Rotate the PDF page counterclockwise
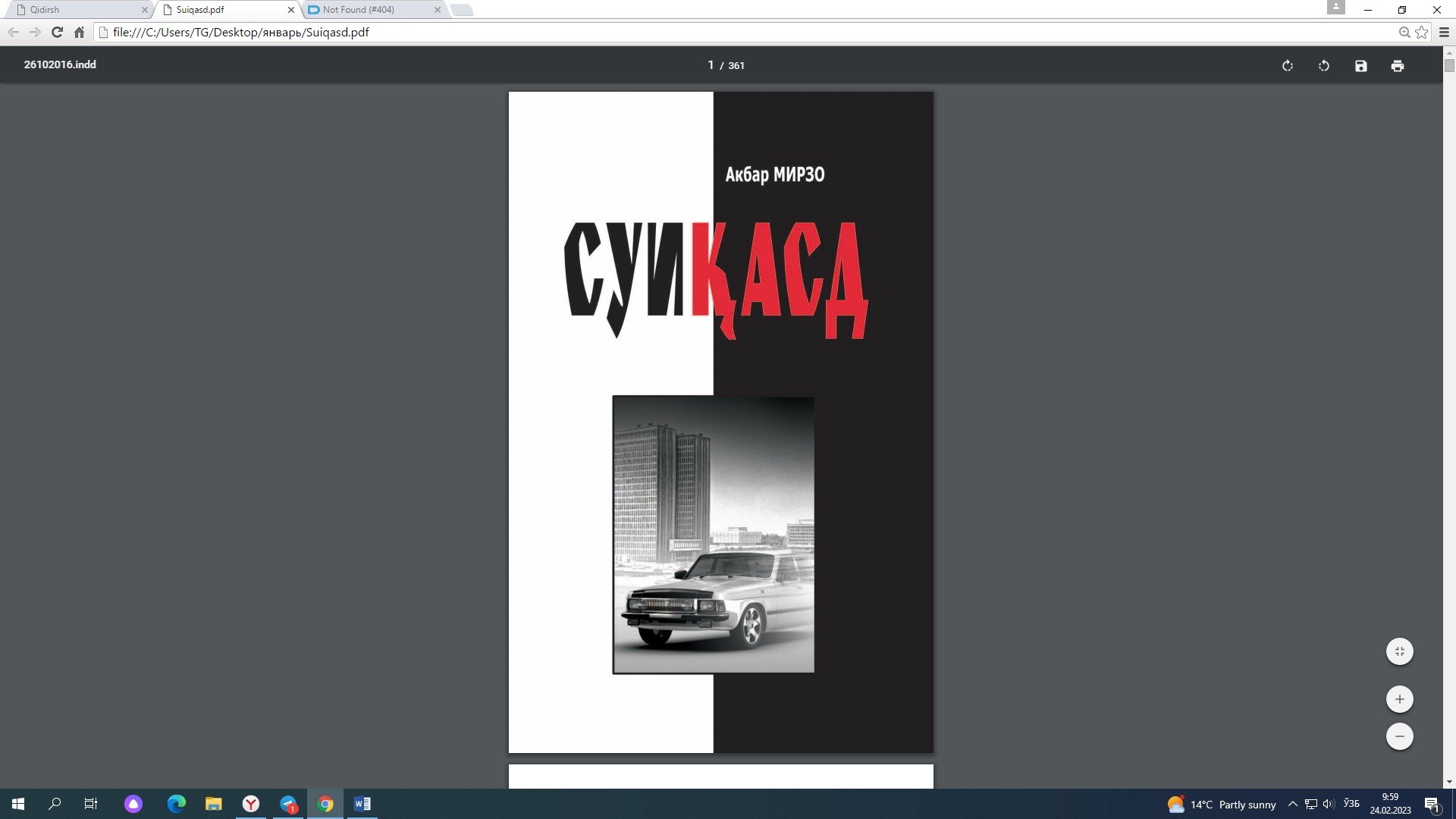 (x=1323, y=65)
